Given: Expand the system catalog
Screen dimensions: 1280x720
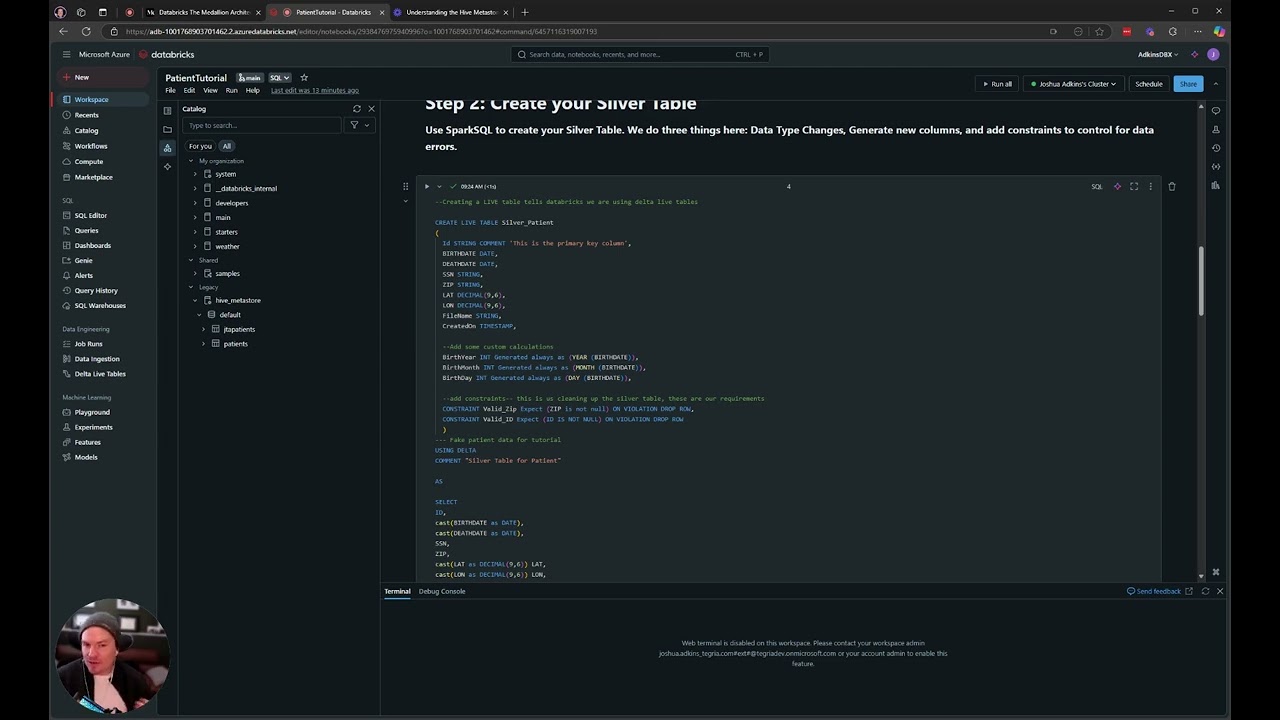Looking at the screenshot, I should pyautogui.click(x=195, y=174).
